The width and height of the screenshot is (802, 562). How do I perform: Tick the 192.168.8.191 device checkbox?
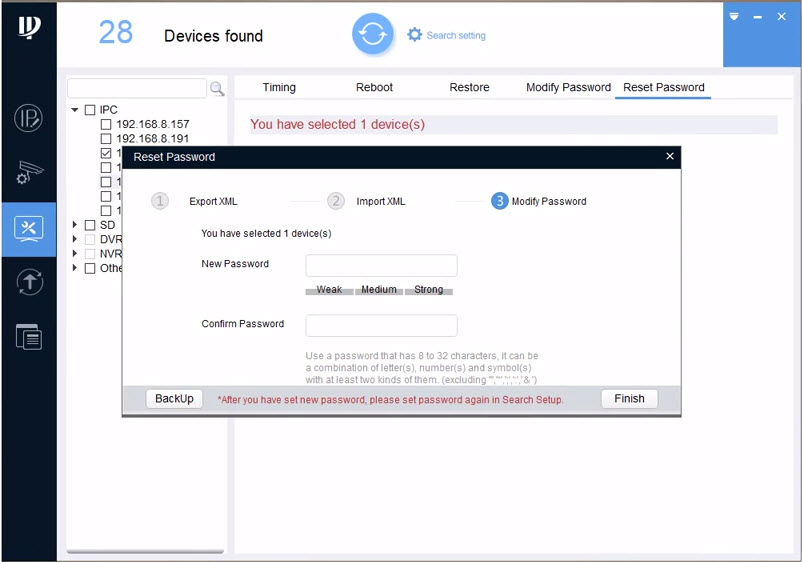coord(106,139)
